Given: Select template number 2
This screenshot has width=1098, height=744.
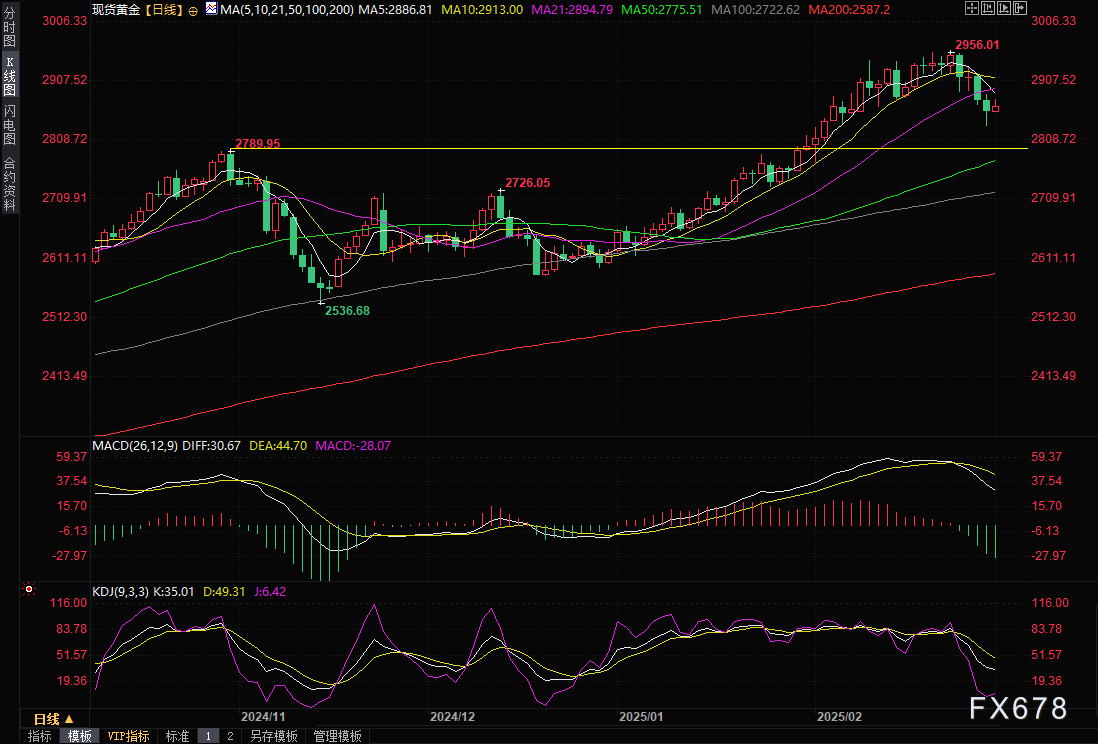Looking at the screenshot, I should pyautogui.click(x=230, y=736).
